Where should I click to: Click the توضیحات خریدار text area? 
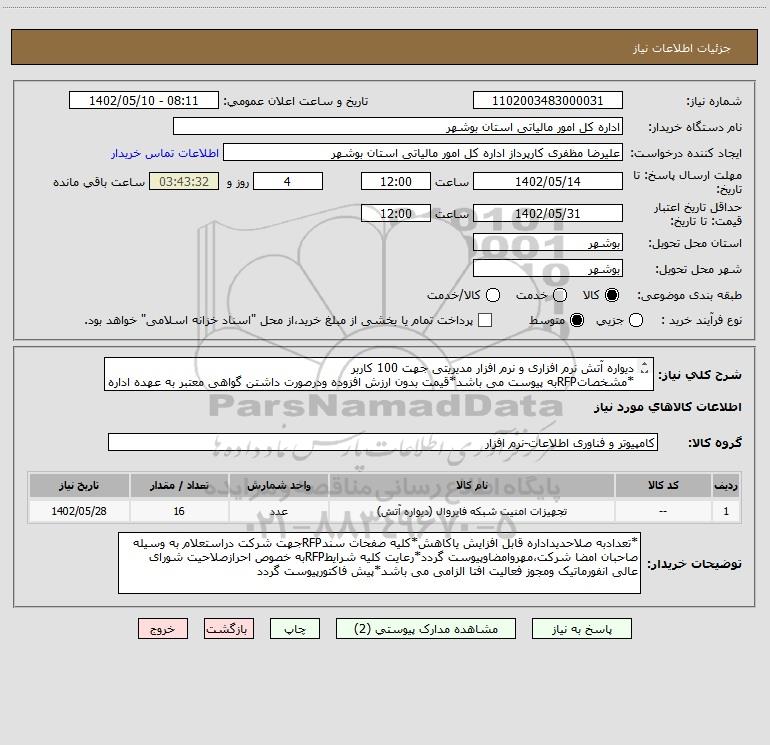379,563
